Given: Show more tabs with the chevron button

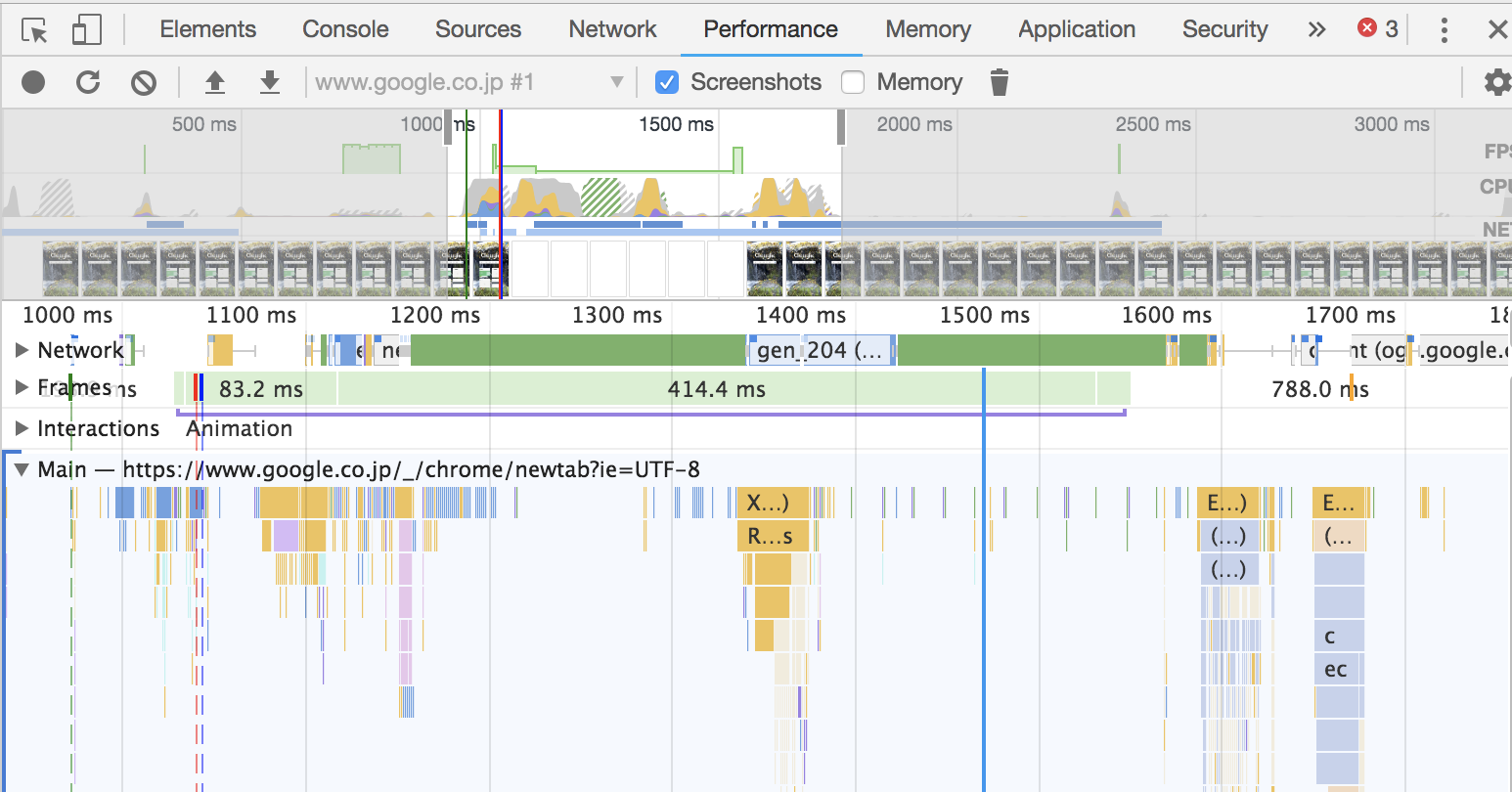Looking at the screenshot, I should point(1316,29).
